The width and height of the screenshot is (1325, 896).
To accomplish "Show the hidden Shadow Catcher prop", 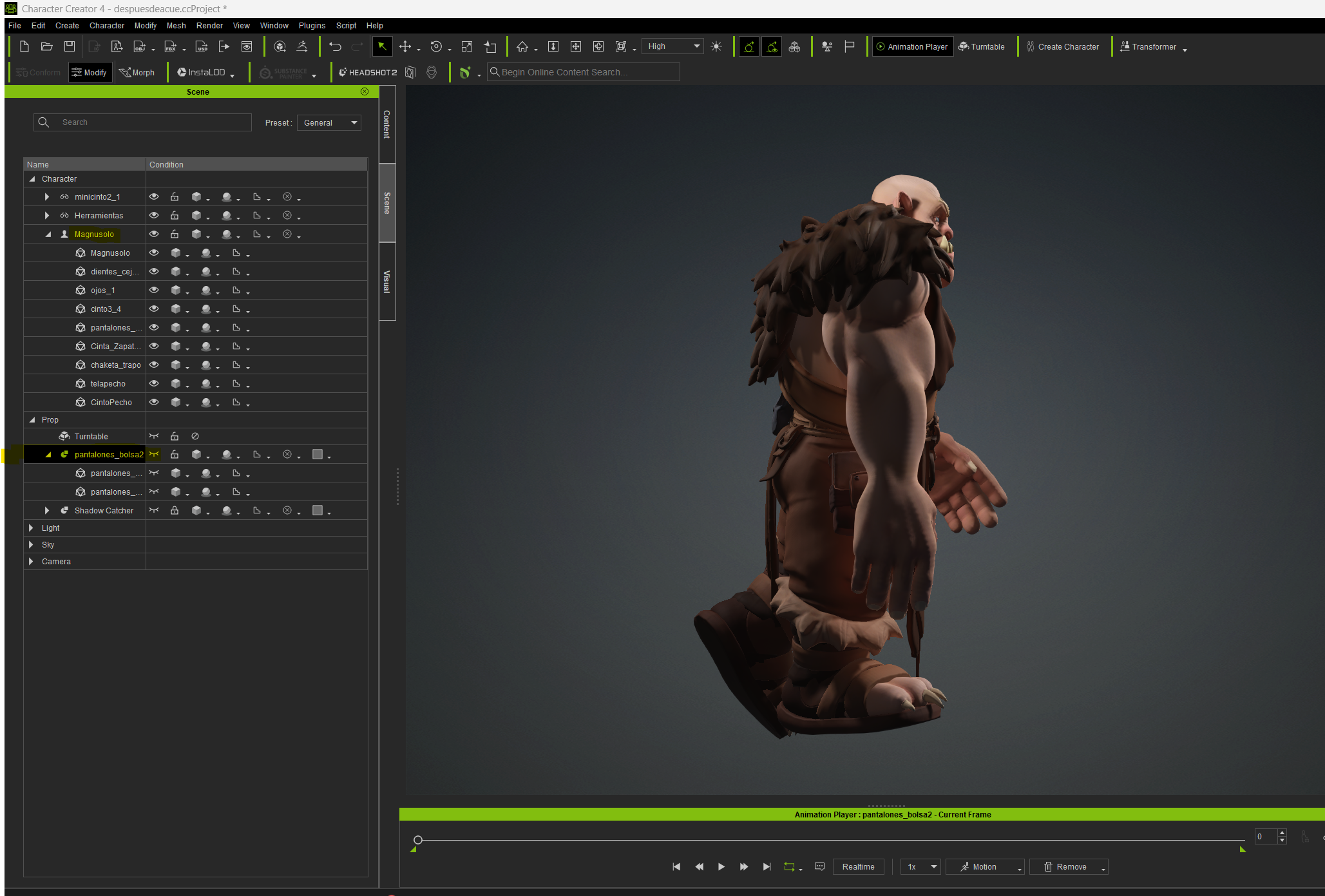I will click(154, 510).
